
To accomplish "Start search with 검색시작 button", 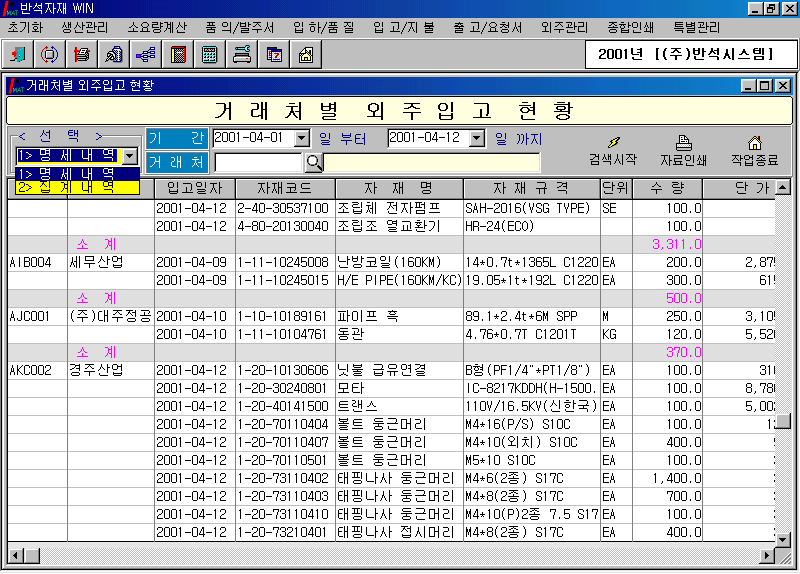I will click(x=612, y=151).
